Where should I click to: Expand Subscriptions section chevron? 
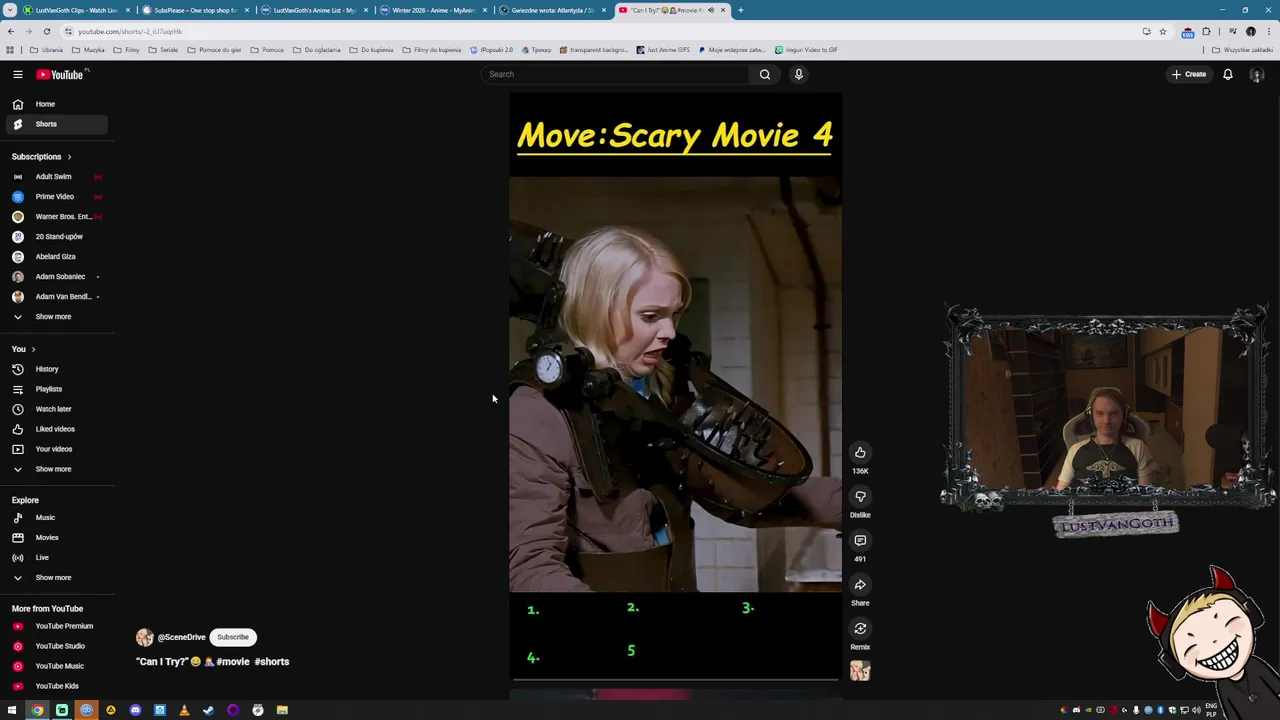[69, 157]
